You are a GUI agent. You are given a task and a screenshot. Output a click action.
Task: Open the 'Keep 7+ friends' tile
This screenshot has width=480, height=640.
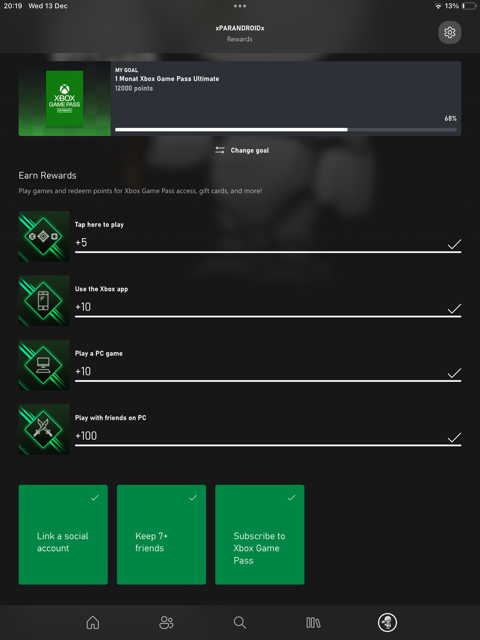pos(161,535)
